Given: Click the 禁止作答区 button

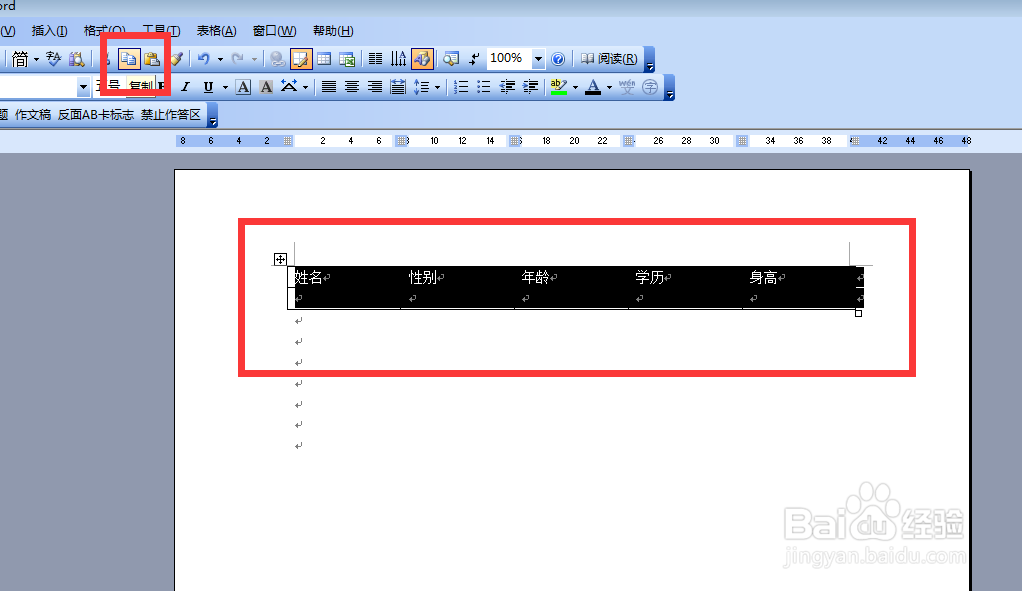Looking at the screenshot, I should coord(171,115).
